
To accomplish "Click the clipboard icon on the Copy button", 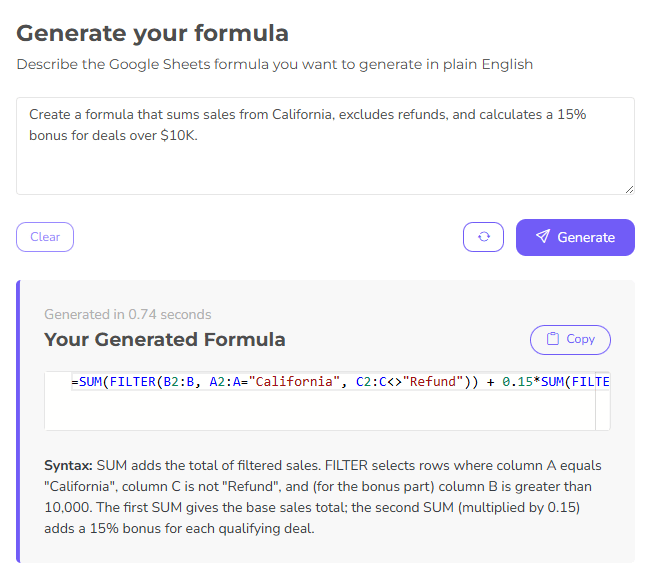I will [x=553, y=339].
